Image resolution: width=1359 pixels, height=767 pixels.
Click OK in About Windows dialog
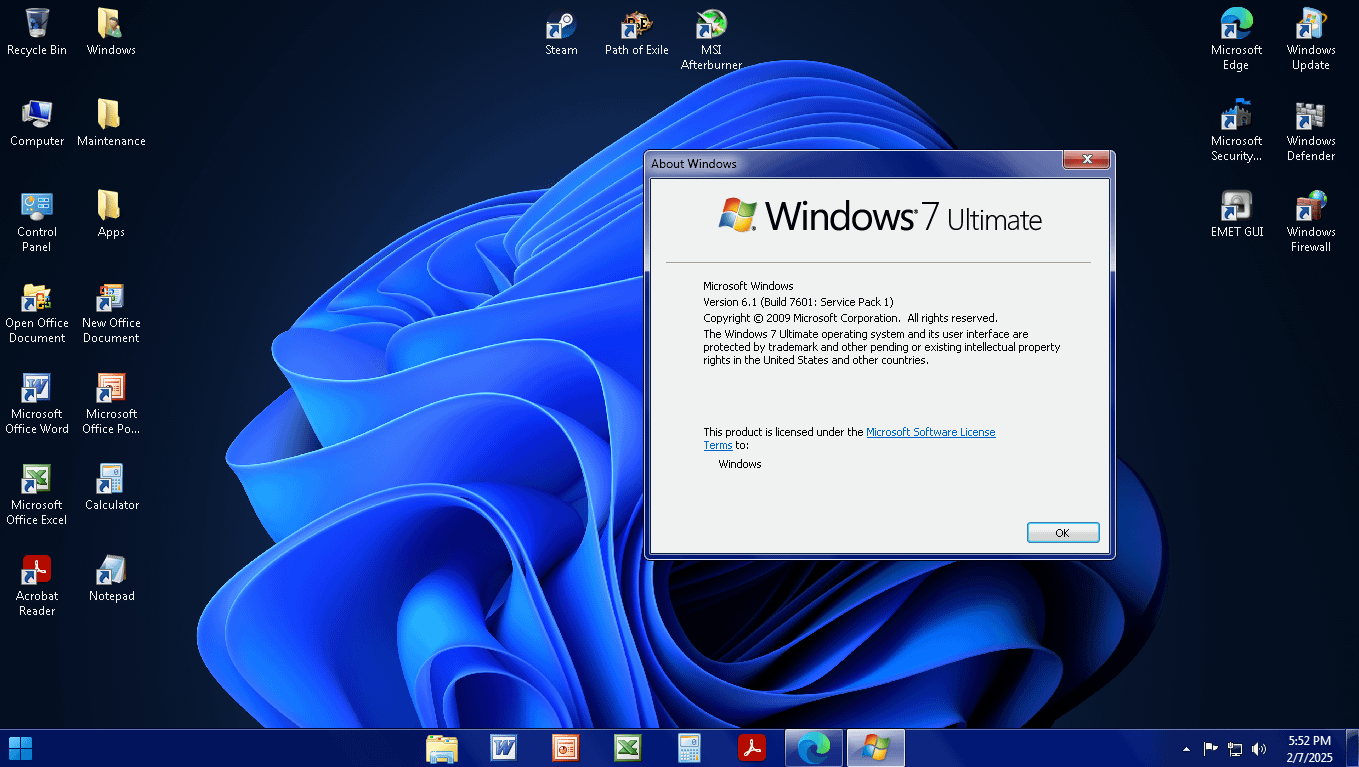tap(1062, 533)
